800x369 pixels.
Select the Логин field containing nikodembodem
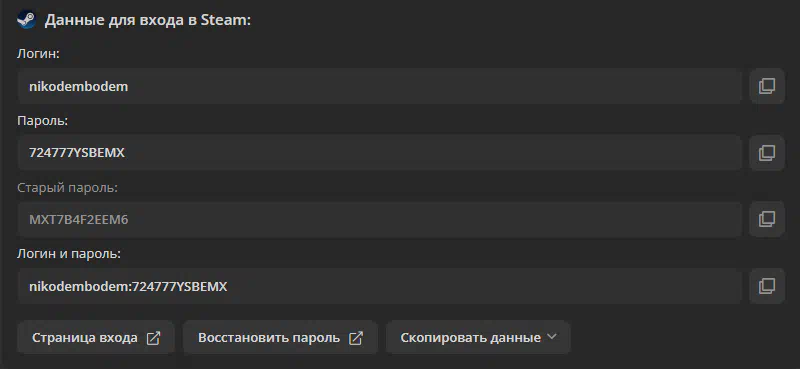point(380,86)
